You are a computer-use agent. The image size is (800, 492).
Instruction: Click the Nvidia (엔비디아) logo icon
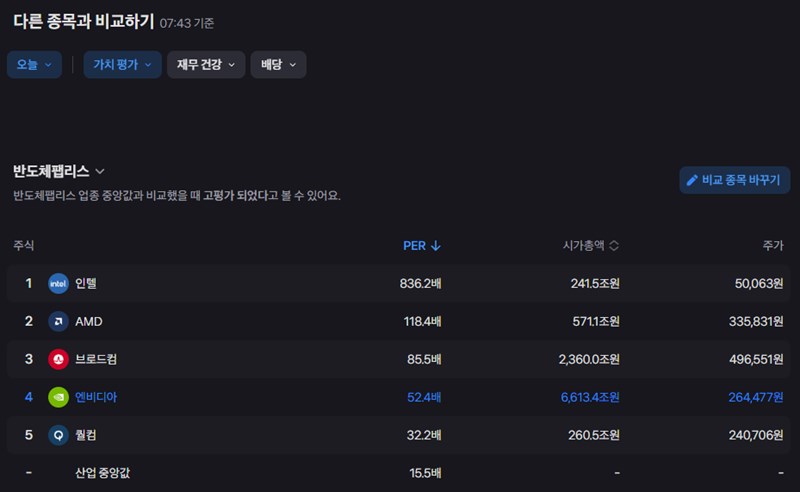[x=58, y=397]
